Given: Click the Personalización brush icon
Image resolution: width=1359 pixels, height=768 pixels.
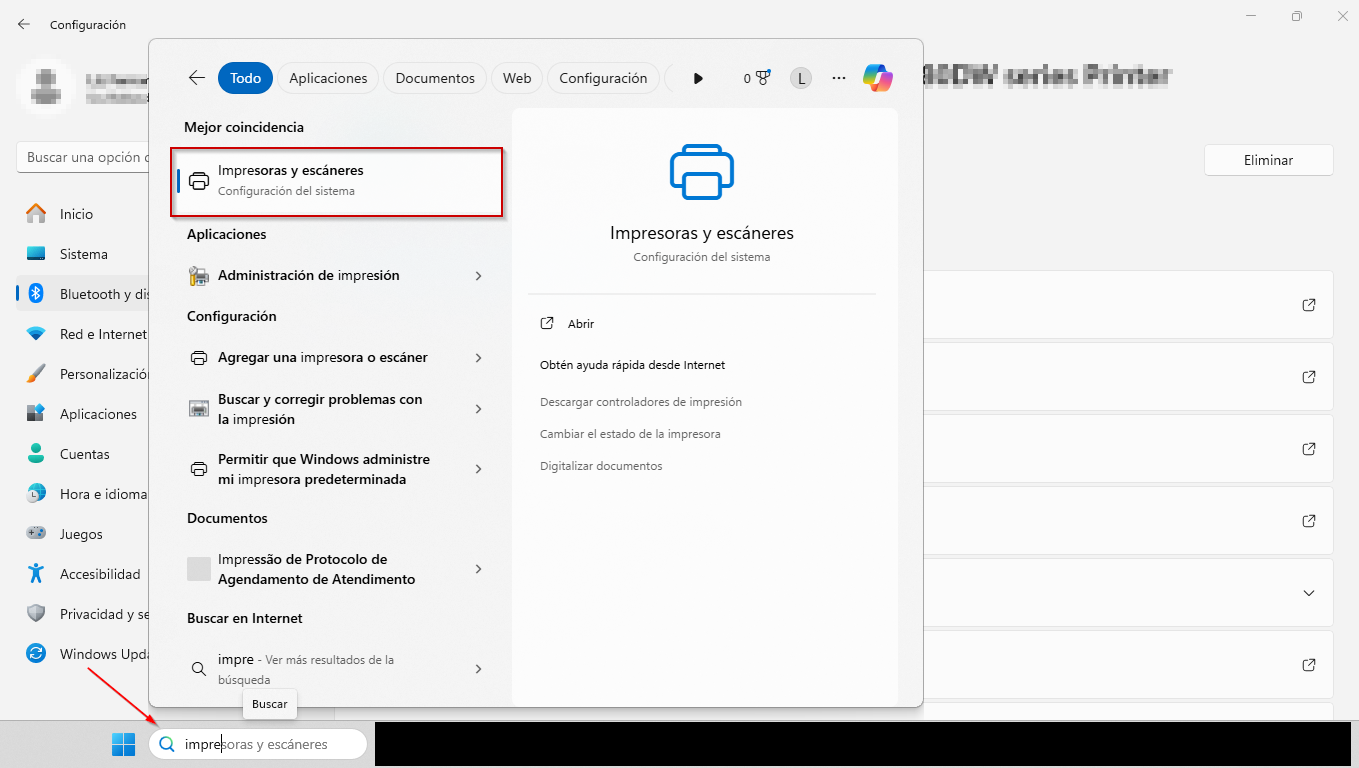Looking at the screenshot, I should pos(36,374).
